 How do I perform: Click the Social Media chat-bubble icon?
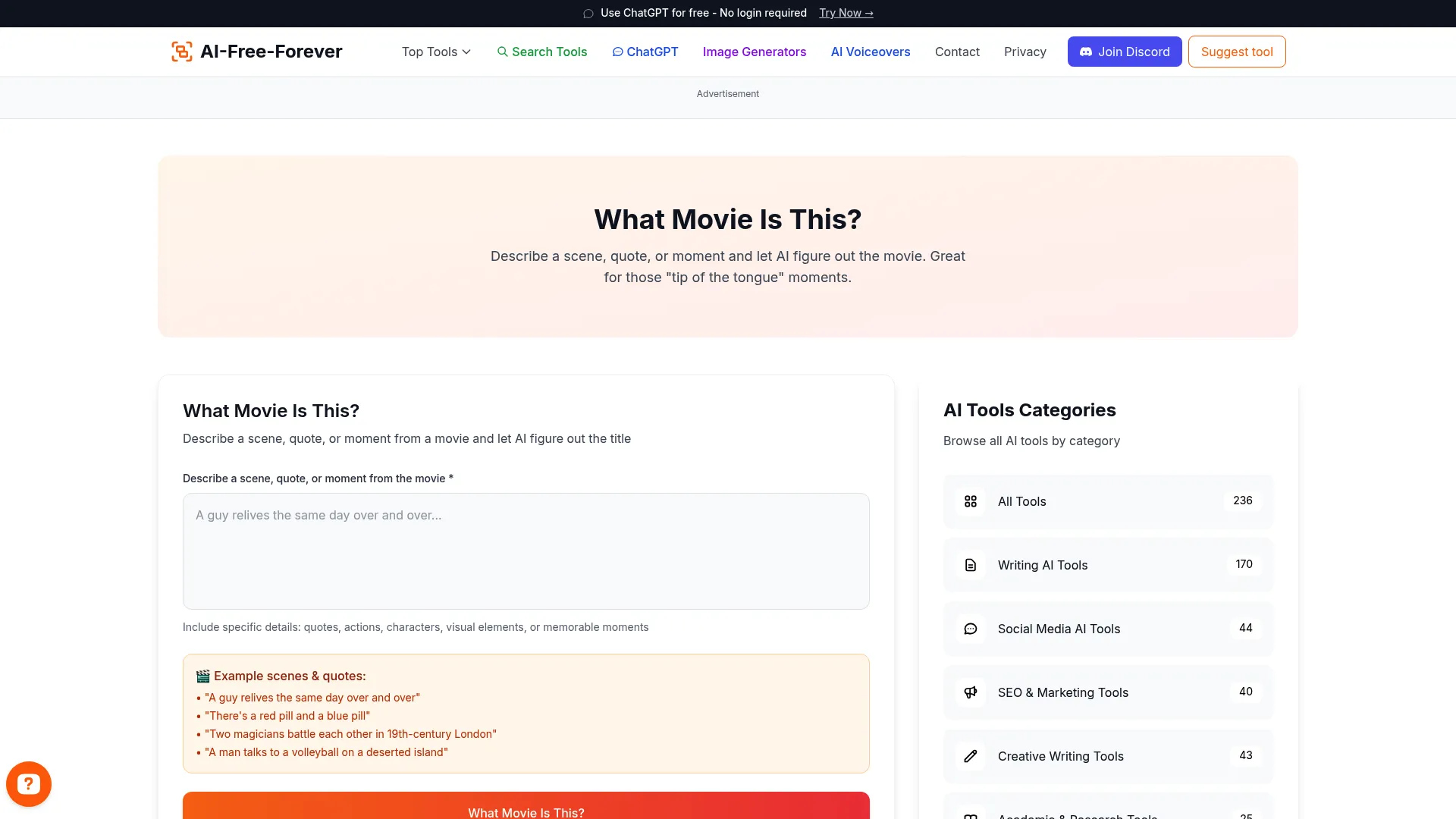971,629
